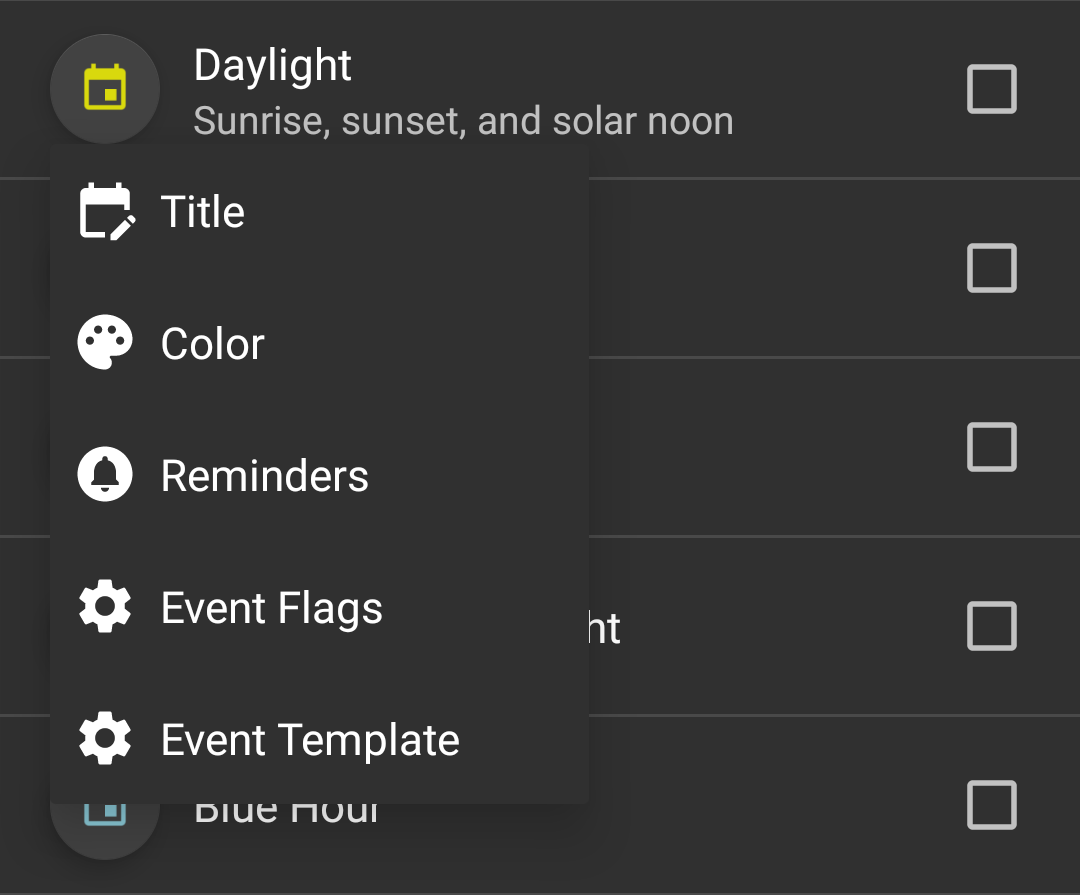The width and height of the screenshot is (1080, 895).
Task: Enable the Daylight checkbox
Action: [x=991, y=89]
